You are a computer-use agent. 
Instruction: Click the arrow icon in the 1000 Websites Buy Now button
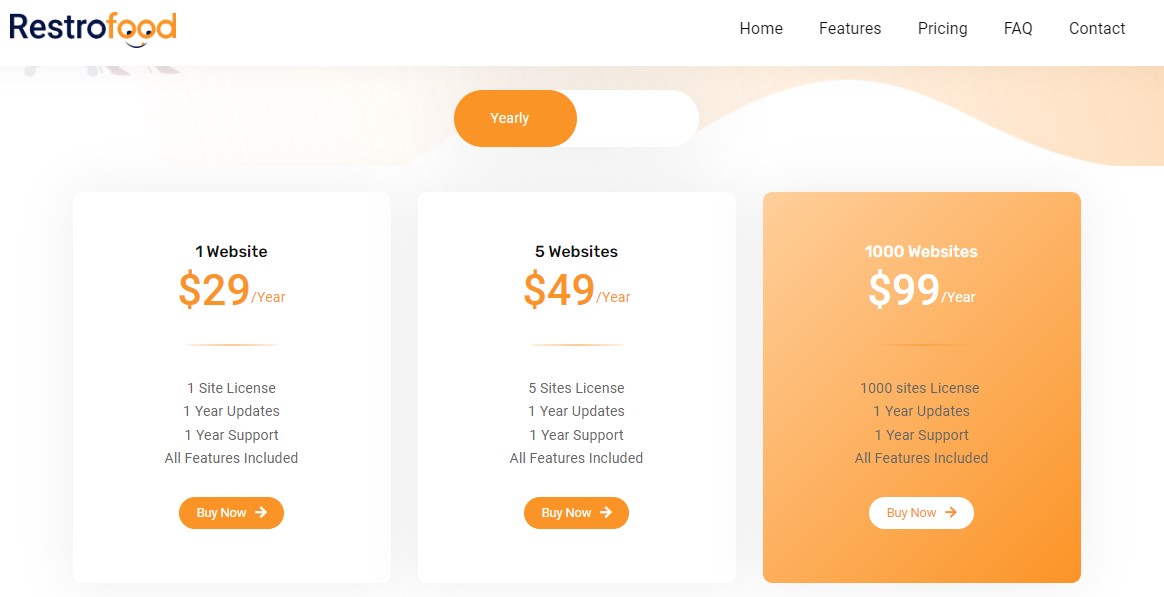[951, 513]
